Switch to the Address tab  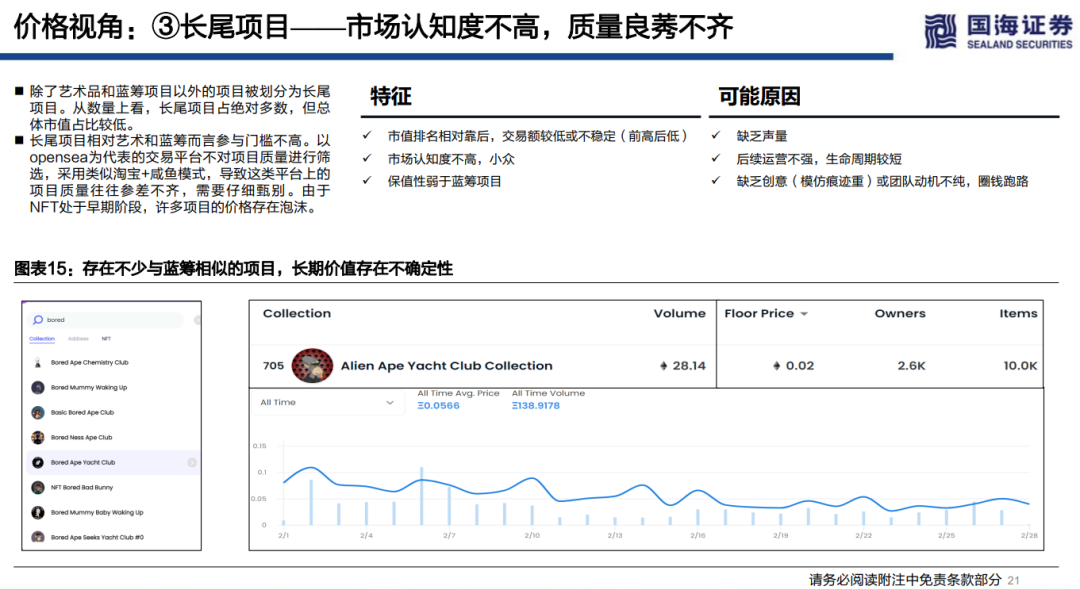click(77, 339)
